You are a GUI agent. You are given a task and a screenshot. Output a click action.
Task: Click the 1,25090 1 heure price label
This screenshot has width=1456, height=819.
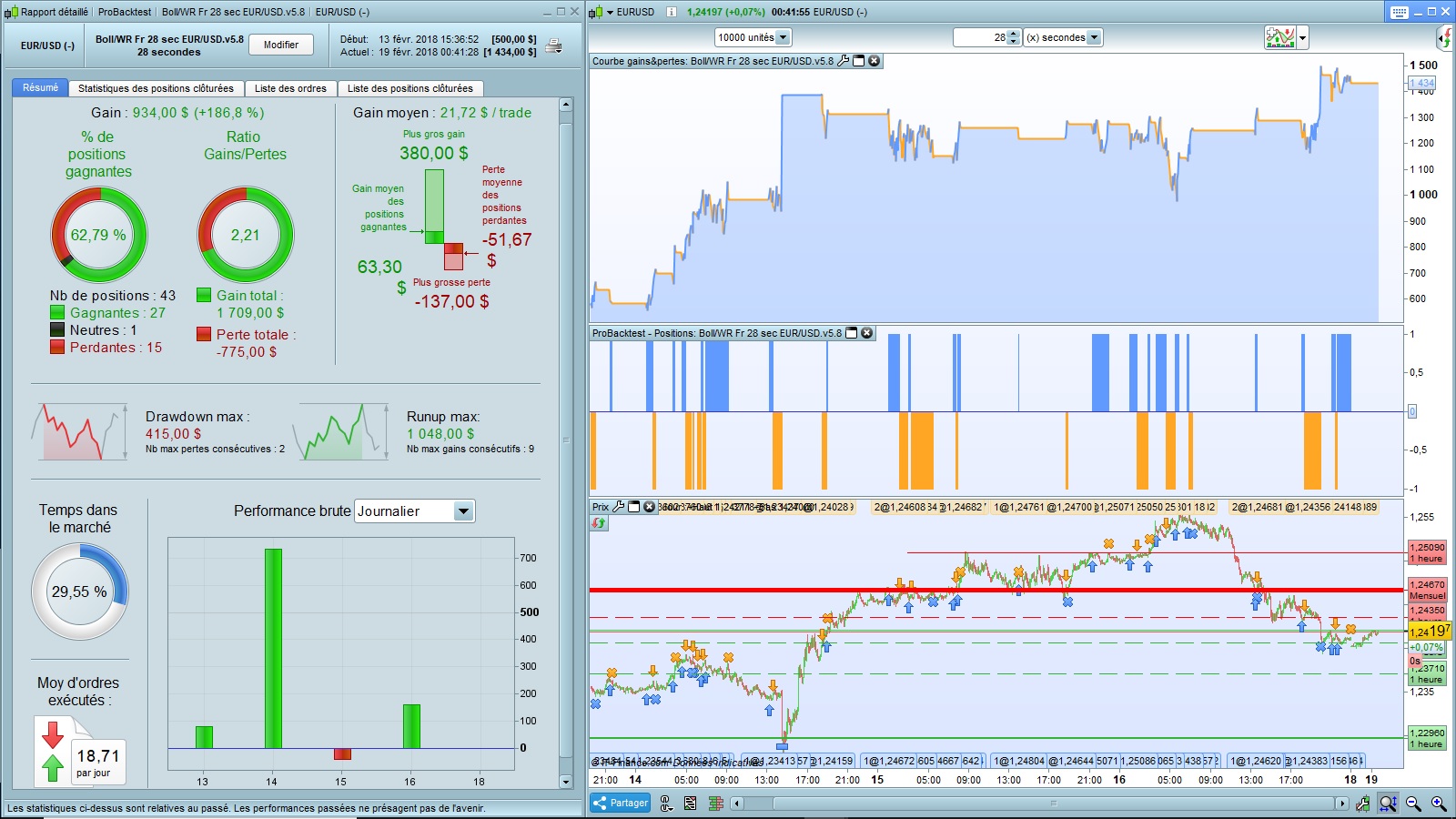coord(1427,552)
